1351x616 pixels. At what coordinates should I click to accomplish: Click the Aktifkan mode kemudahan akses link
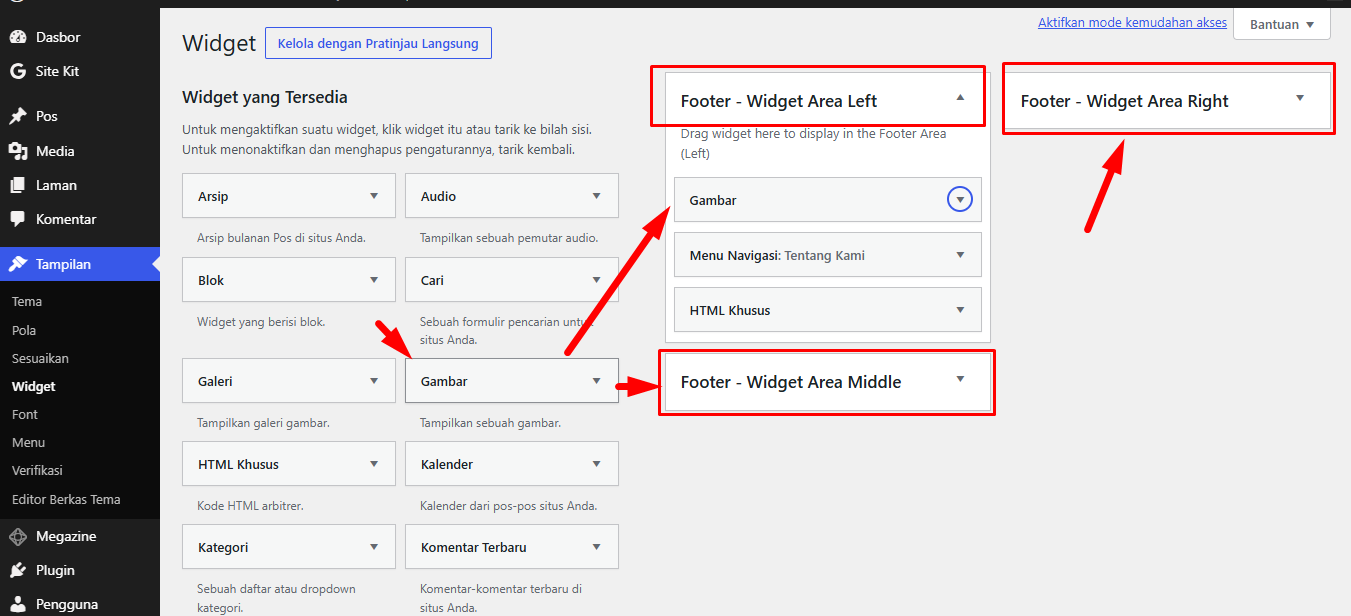(x=1132, y=22)
